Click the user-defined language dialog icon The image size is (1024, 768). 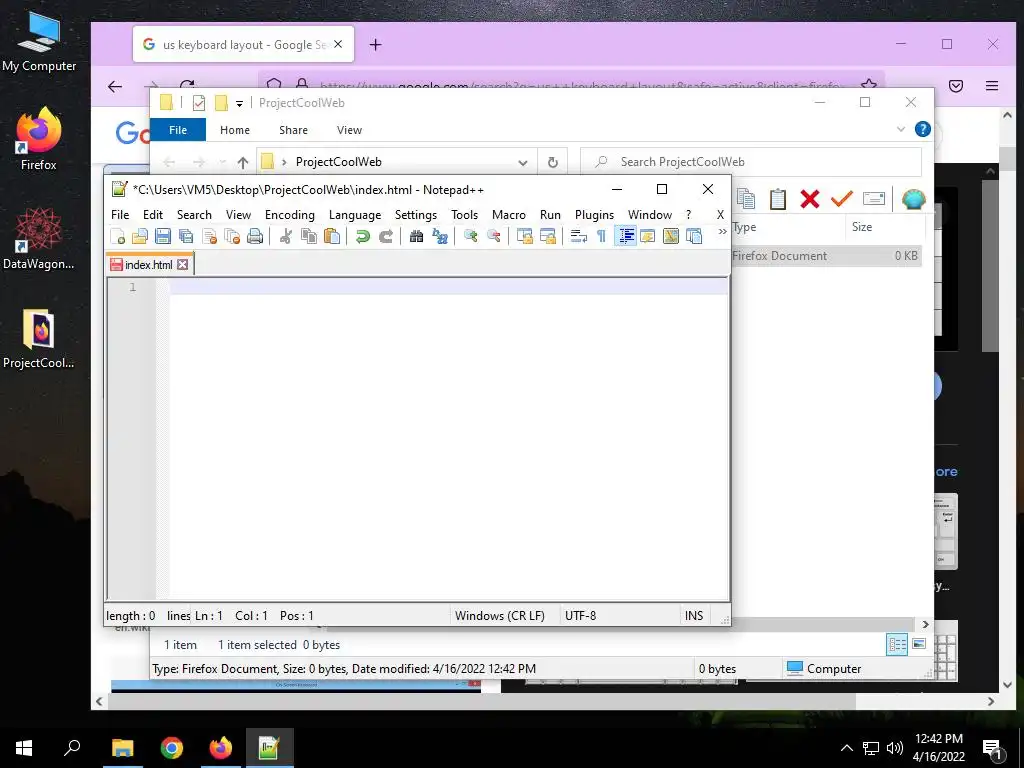[648, 236]
